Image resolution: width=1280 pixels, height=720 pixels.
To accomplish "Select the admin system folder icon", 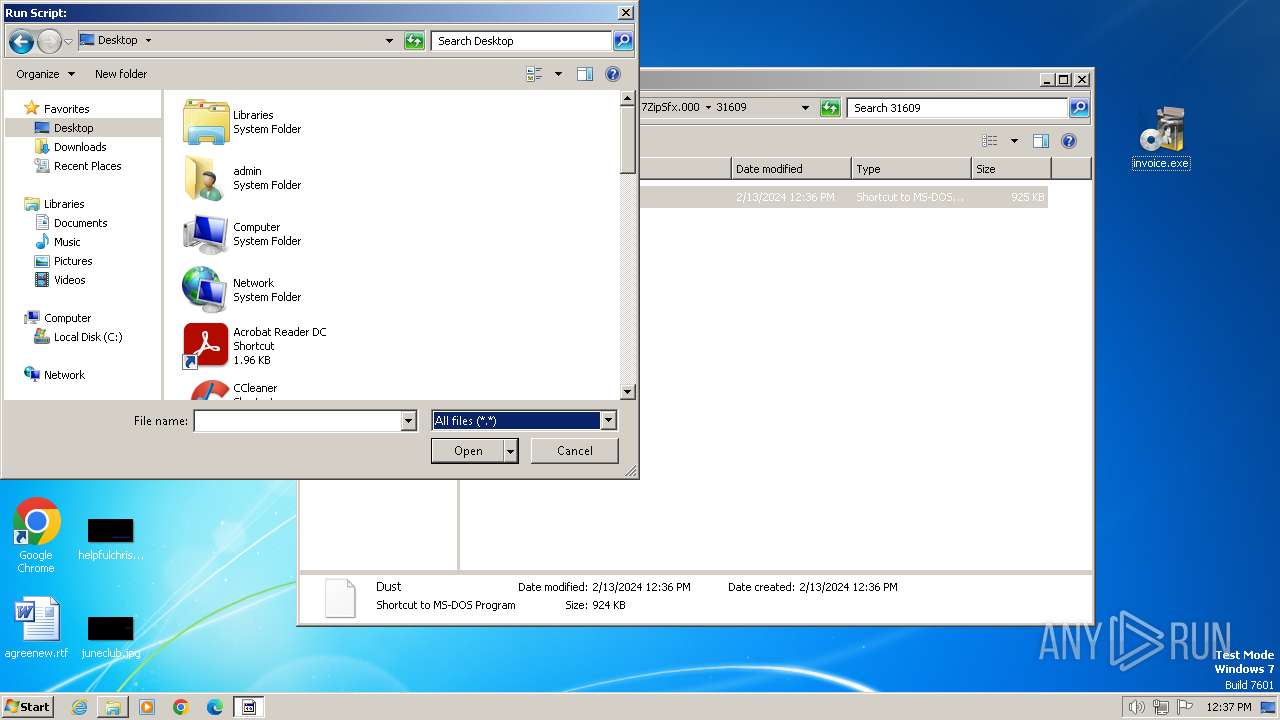I will tap(206, 178).
